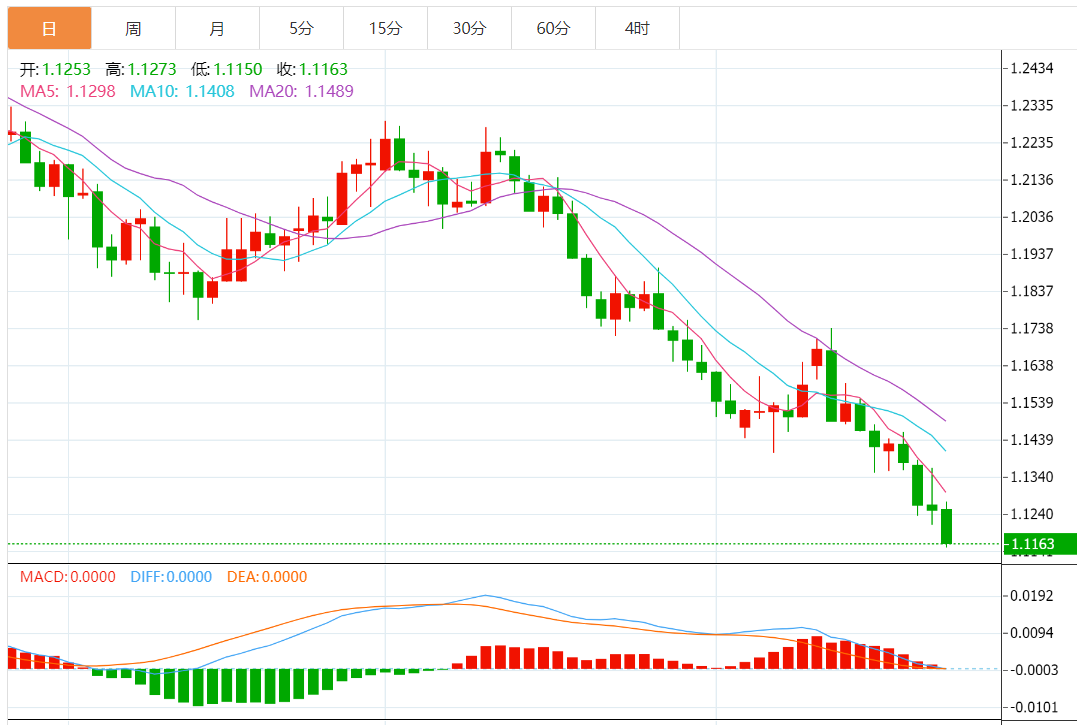Click the MA5: 1.1298 label
This screenshot has height=725, width=1077.
67,91
